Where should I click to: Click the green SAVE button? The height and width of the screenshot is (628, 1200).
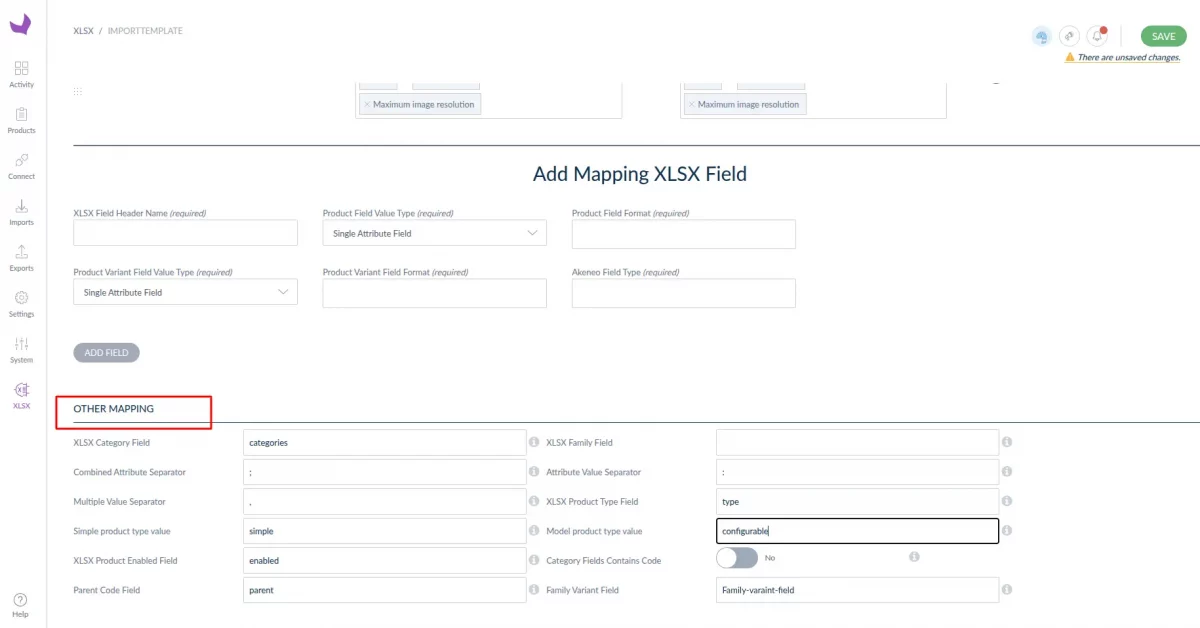coord(1163,36)
